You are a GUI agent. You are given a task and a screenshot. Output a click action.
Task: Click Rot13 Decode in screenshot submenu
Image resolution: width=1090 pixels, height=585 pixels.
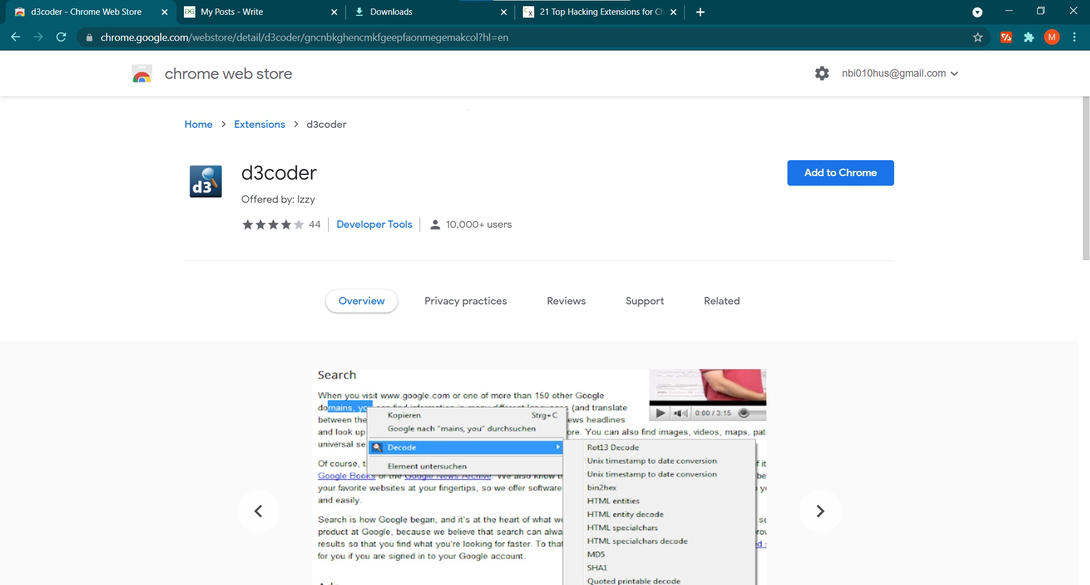point(612,447)
